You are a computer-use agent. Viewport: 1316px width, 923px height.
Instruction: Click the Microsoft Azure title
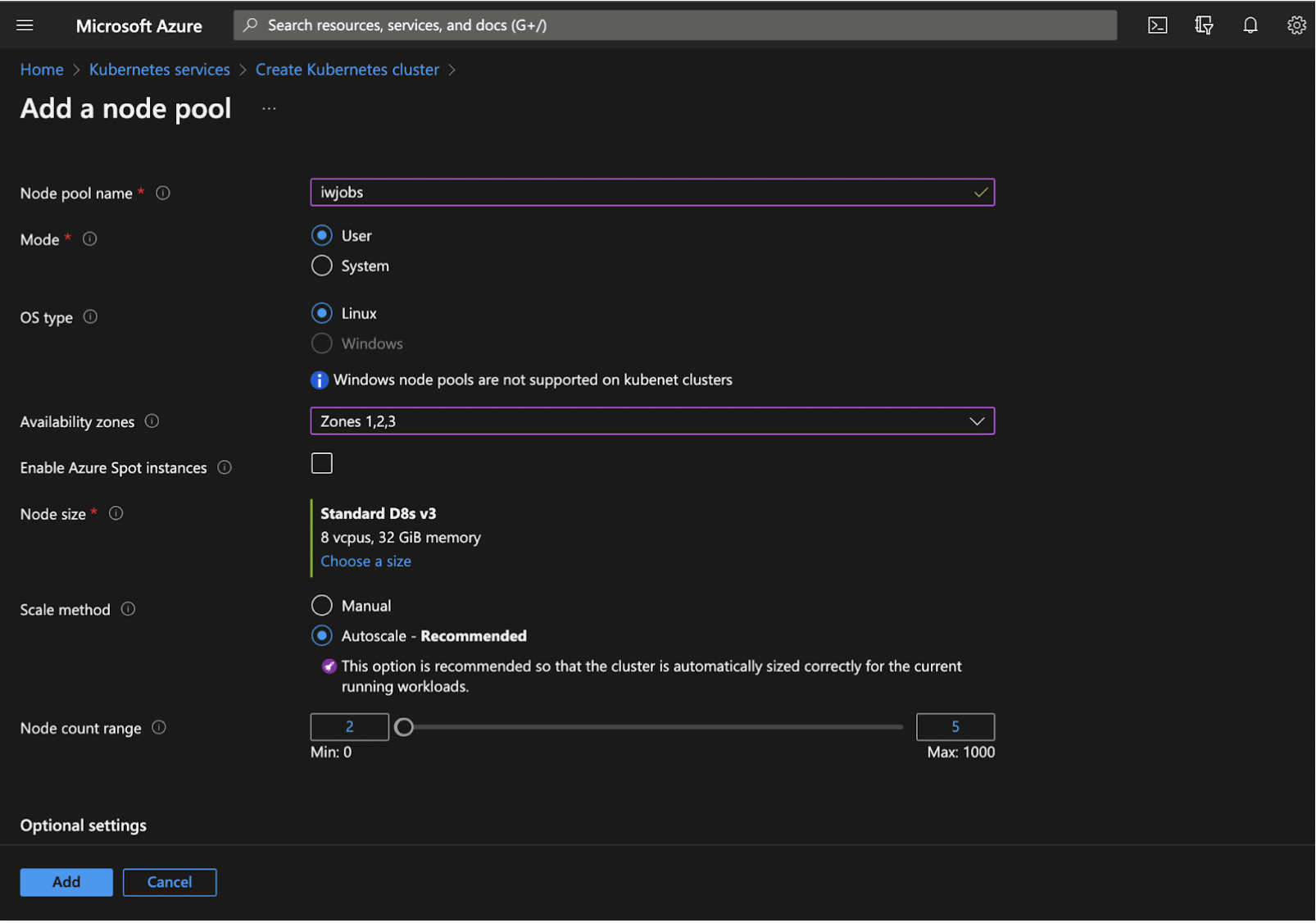point(138,26)
